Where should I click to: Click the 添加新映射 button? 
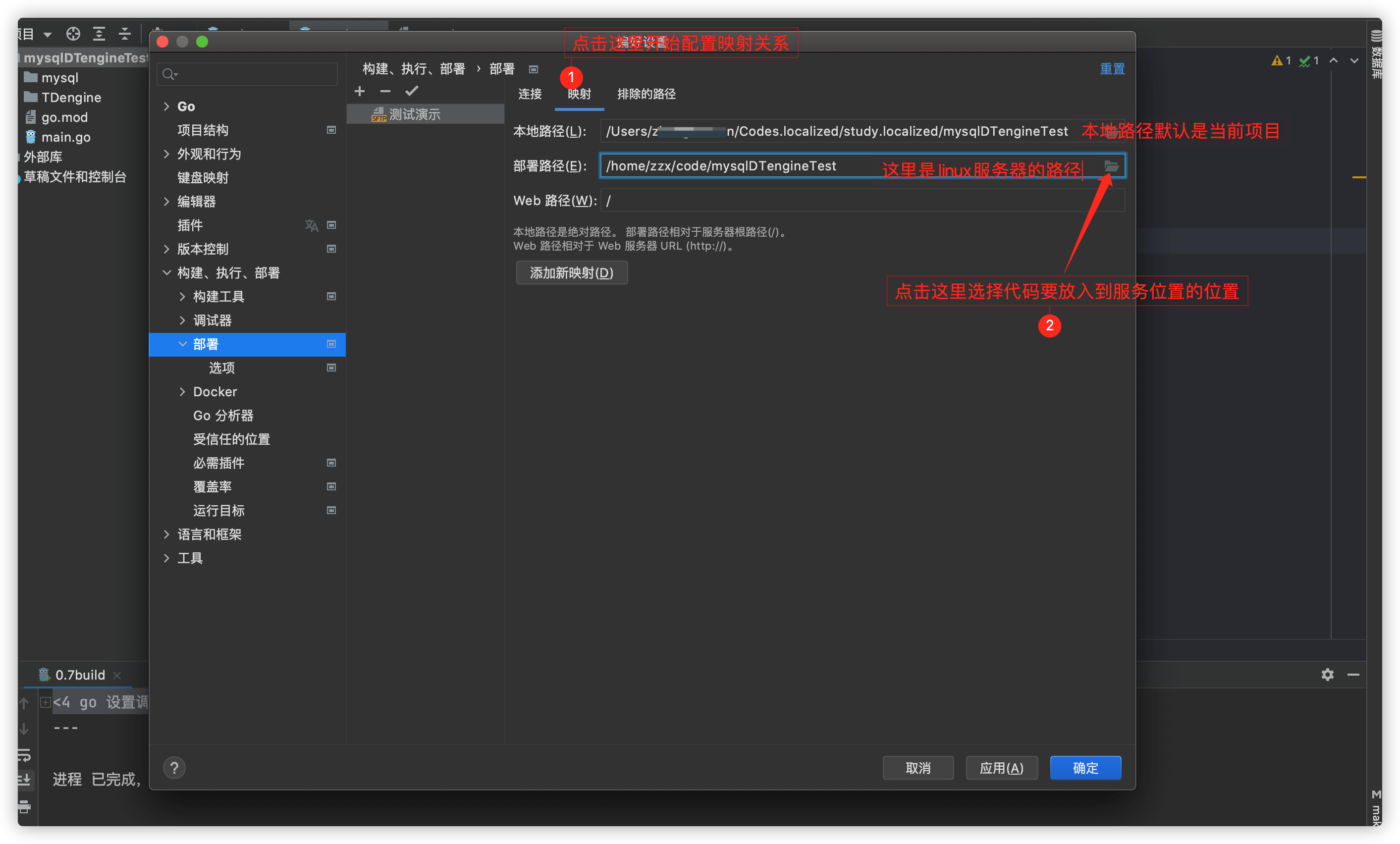point(571,273)
